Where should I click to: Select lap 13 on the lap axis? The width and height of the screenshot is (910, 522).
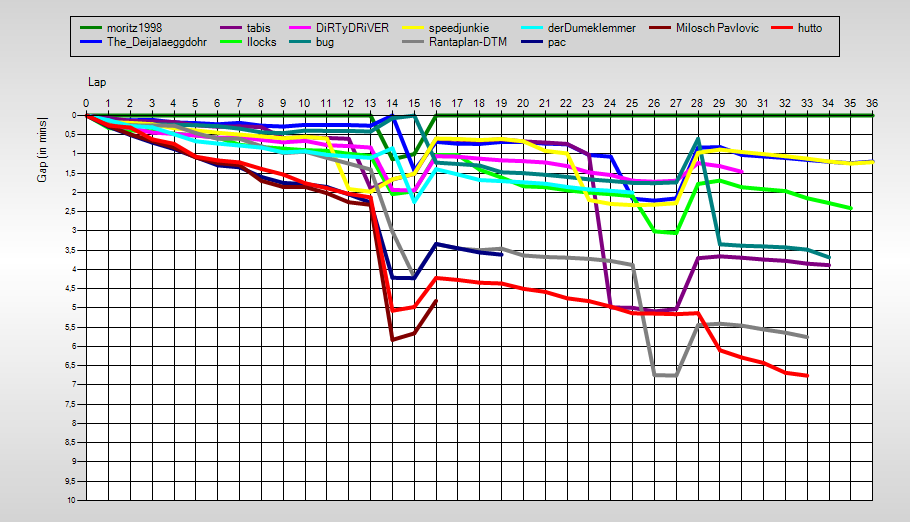click(x=370, y=103)
